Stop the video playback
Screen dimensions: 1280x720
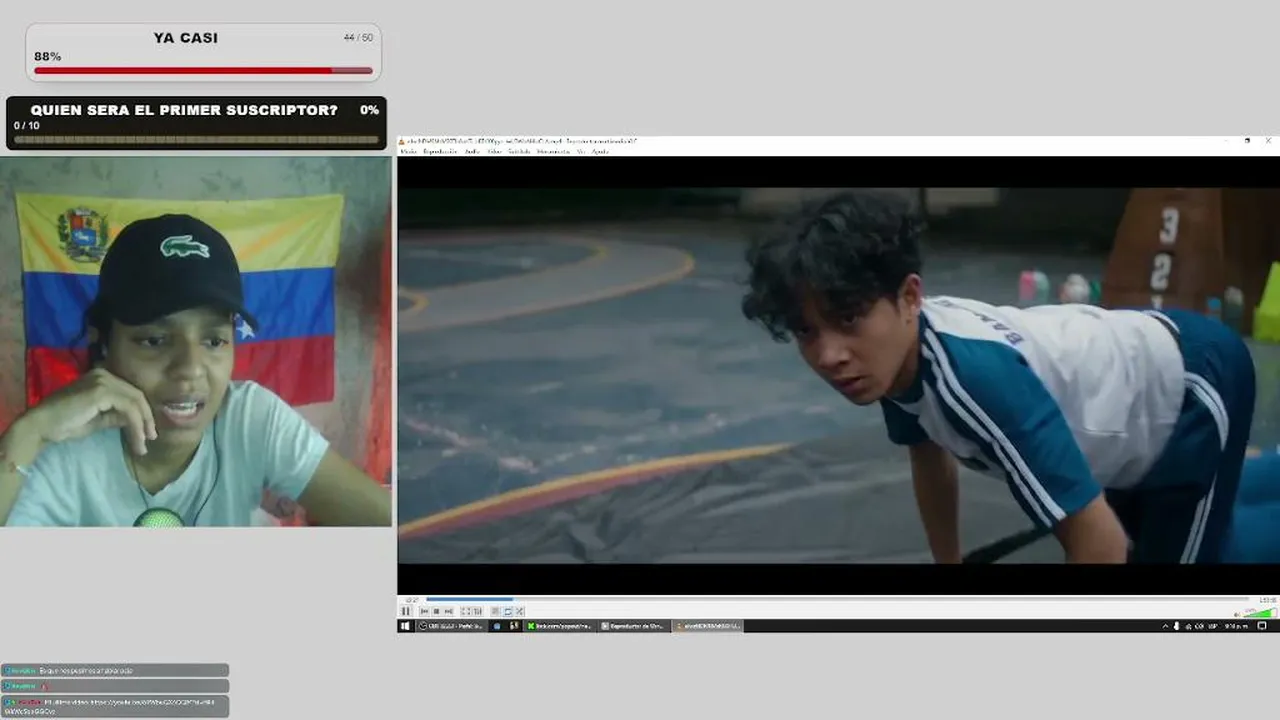click(x=436, y=611)
